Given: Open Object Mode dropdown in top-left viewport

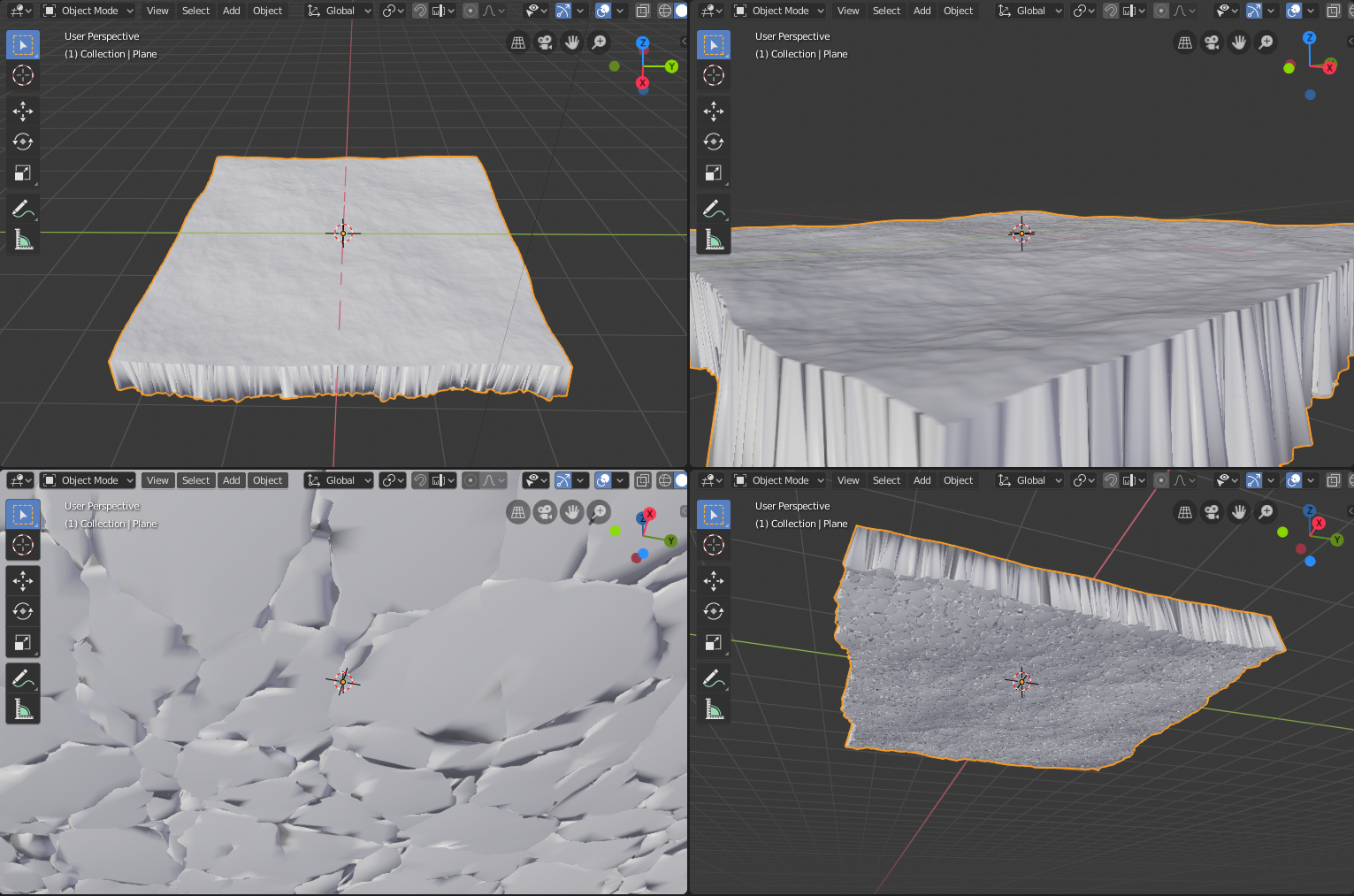Looking at the screenshot, I should pyautogui.click(x=88, y=11).
